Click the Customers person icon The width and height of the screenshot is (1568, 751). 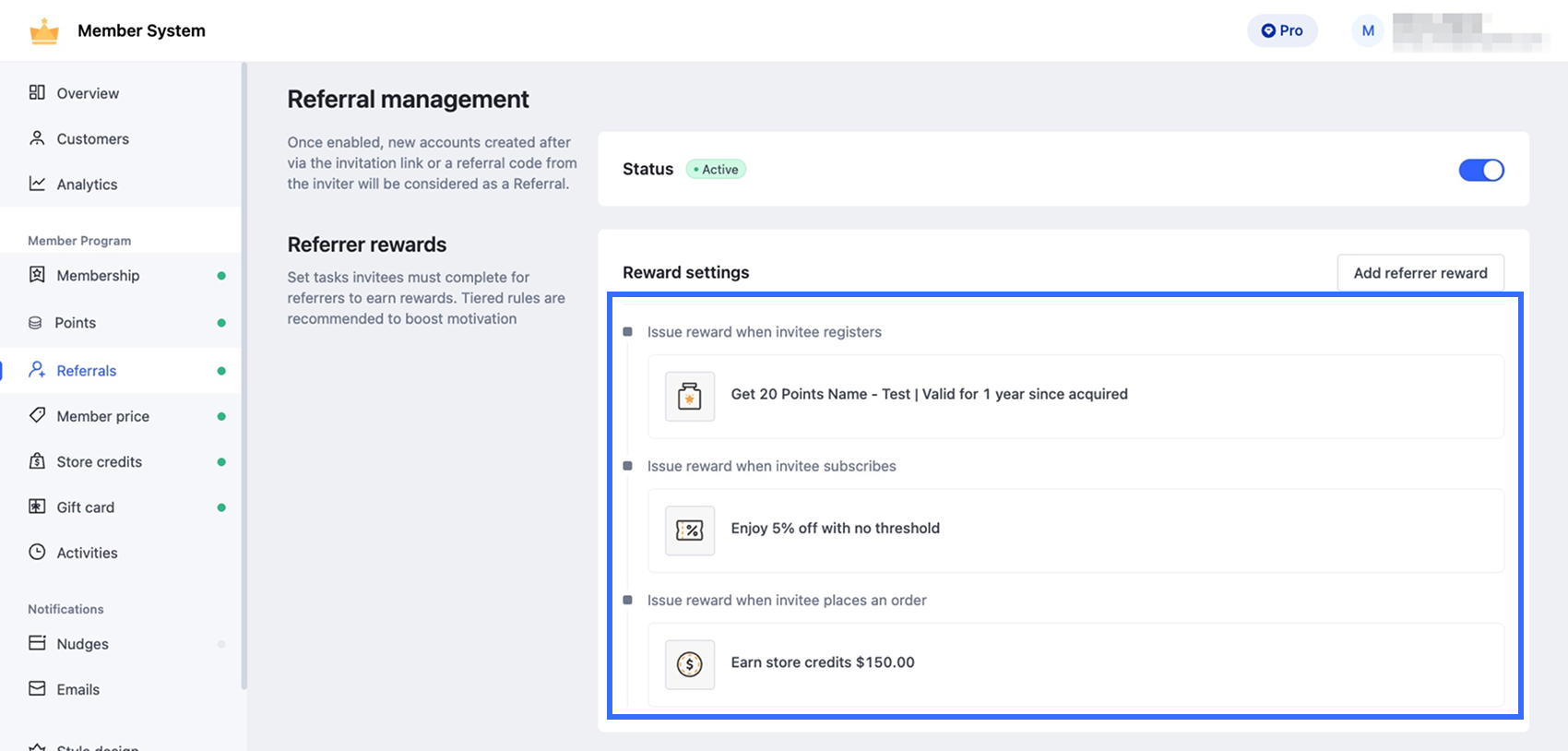37,138
